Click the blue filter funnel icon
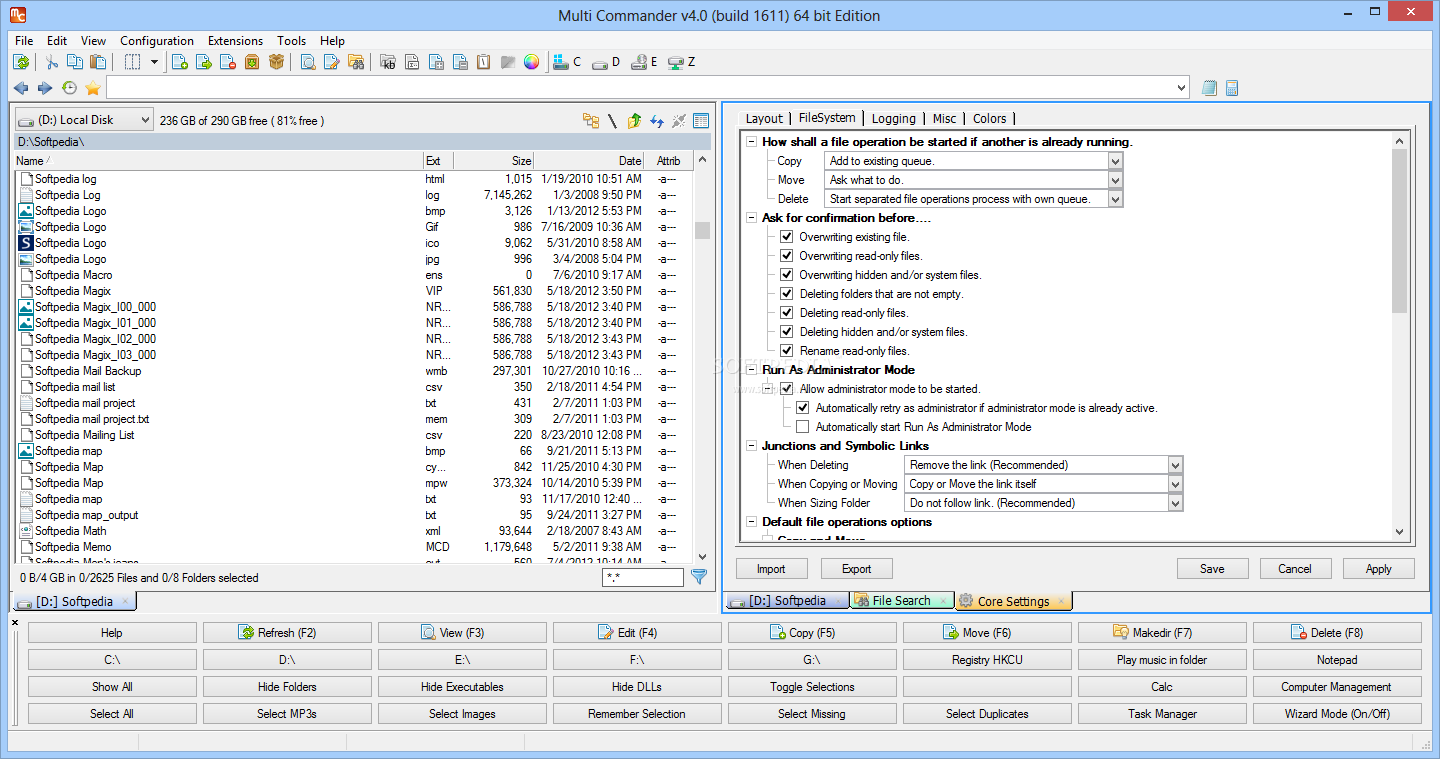Image resolution: width=1440 pixels, height=759 pixels. (x=699, y=577)
